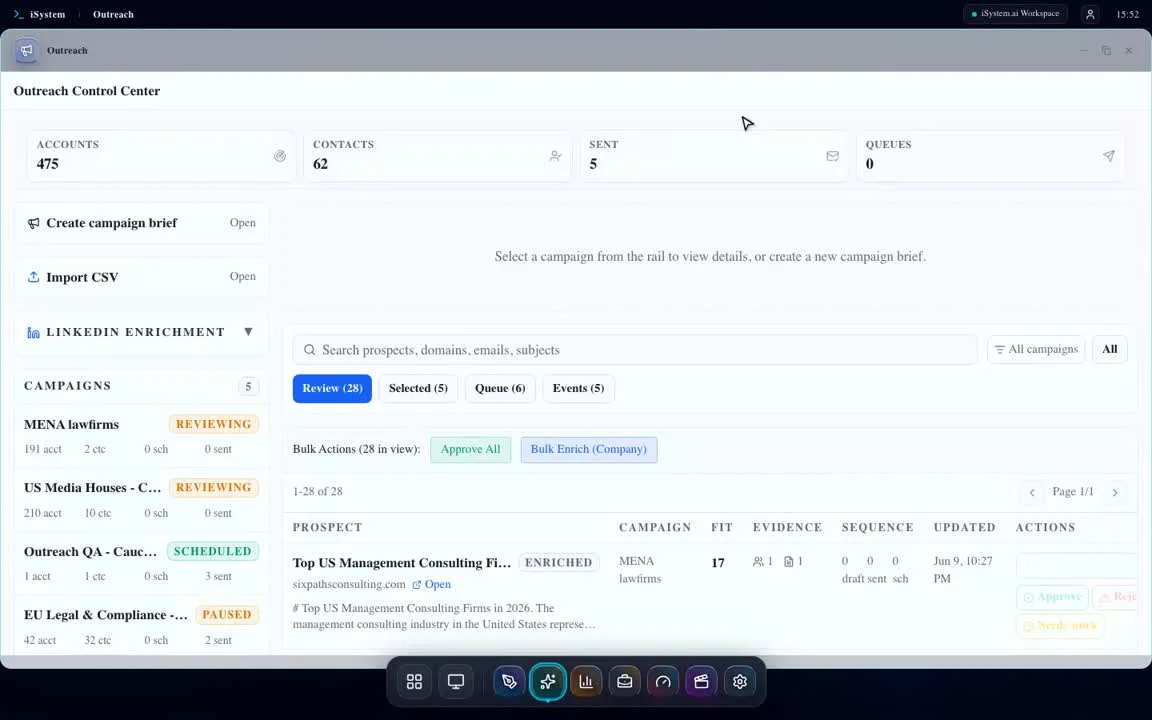Image resolution: width=1152 pixels, height=720 pixels.
Task: Open the pen nib app in dock
Action: [508, 682]
